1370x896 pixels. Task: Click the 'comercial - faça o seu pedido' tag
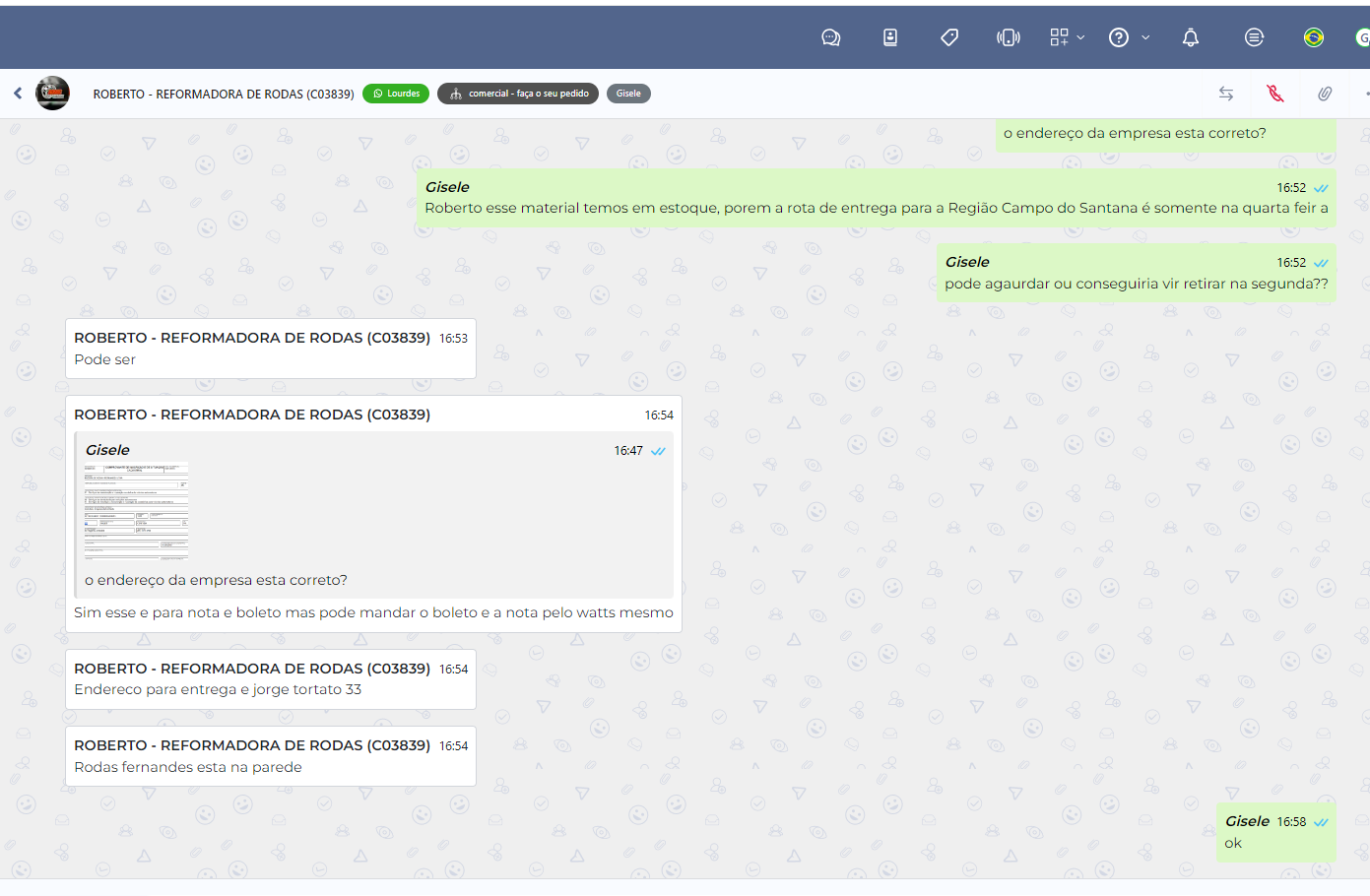[x=518, y=94]
